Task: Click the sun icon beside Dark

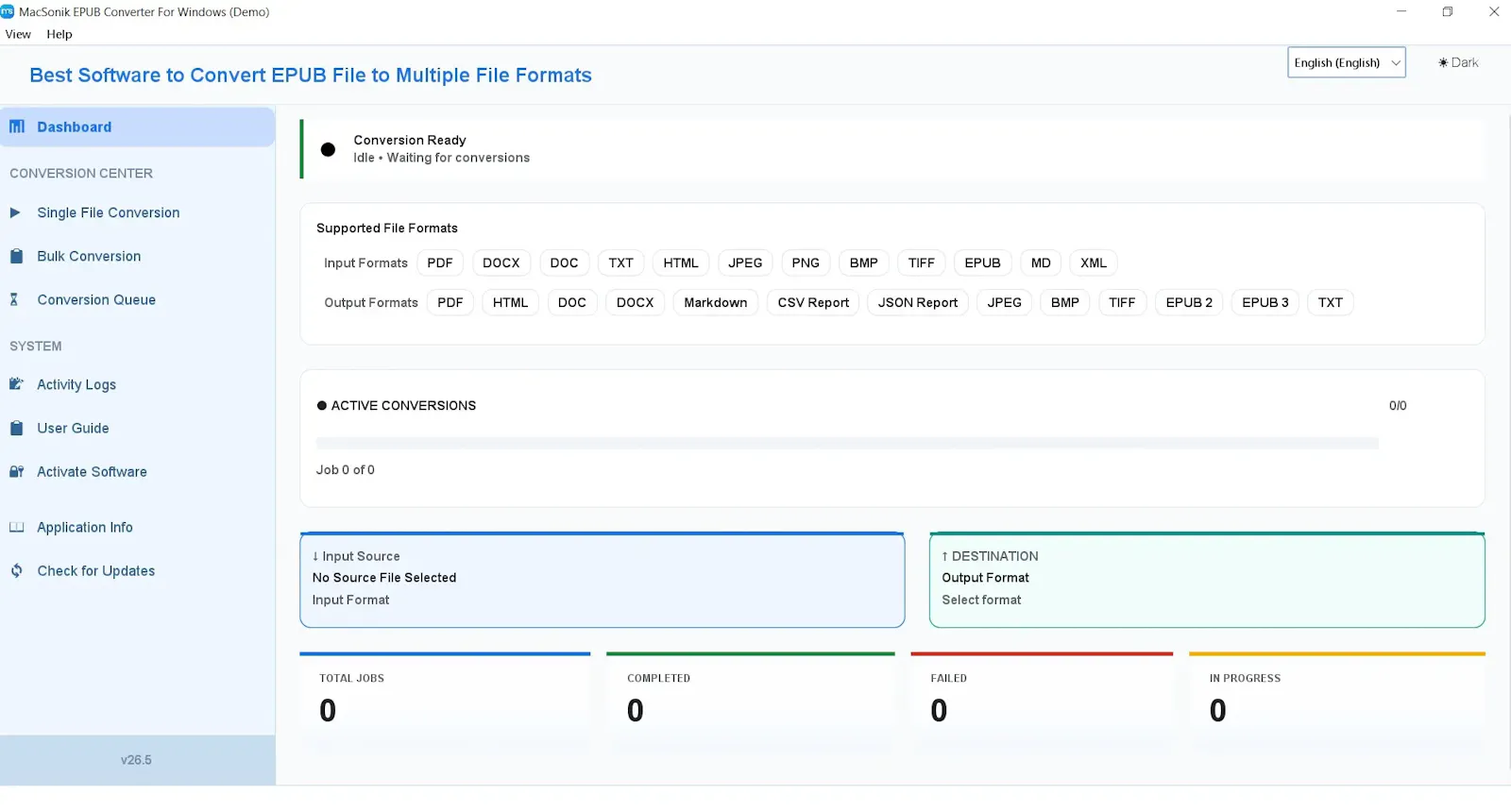Action: point(1443,62)
